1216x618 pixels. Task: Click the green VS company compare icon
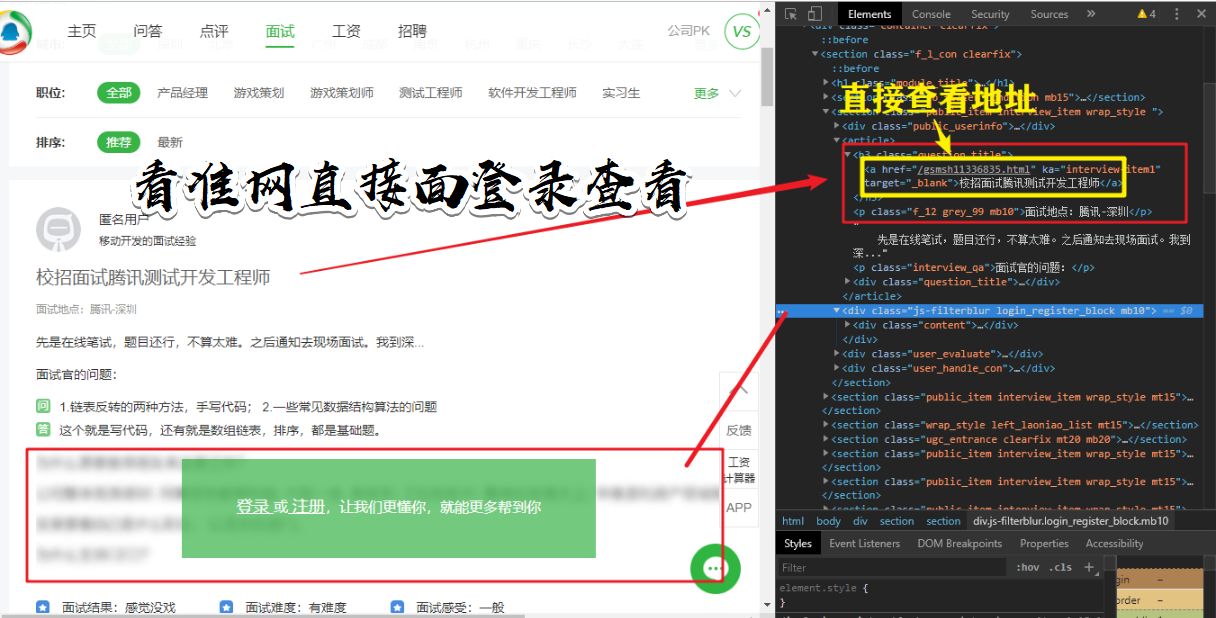[742, 32]
